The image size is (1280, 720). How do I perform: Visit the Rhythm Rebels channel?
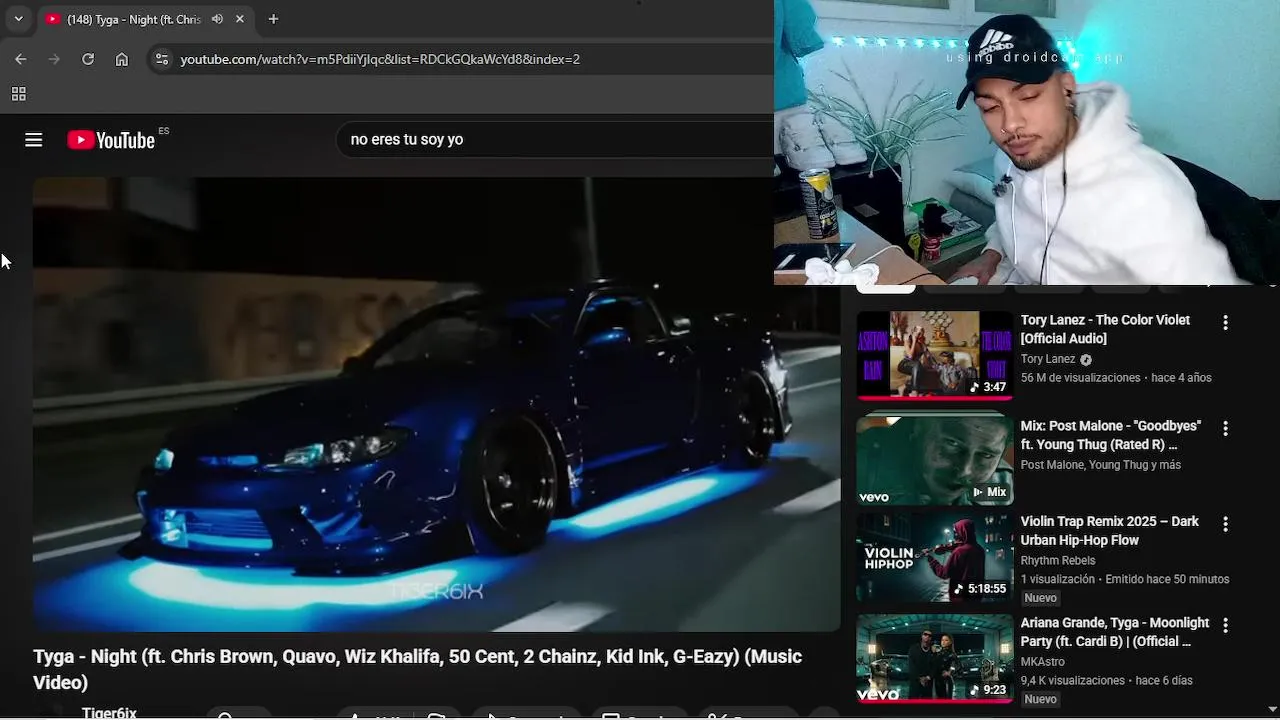pyautogui.click(x=1057, y=561)
